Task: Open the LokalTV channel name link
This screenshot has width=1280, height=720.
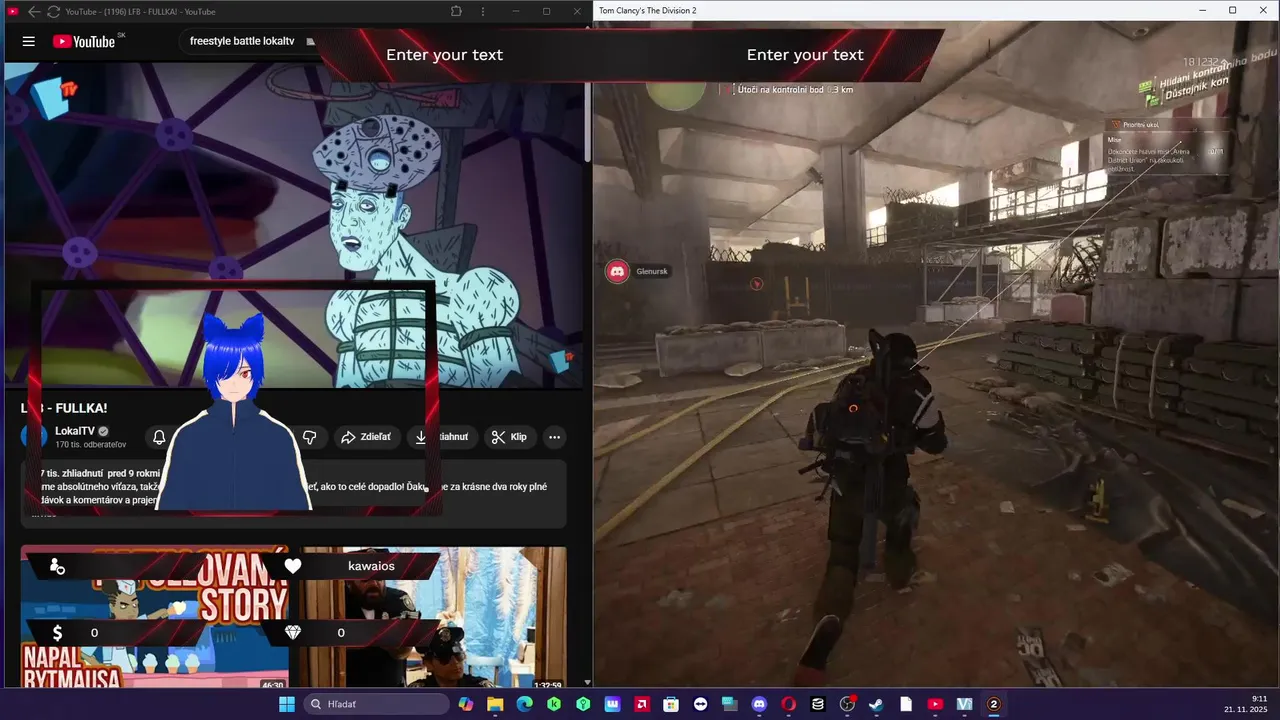Action: tap(75, 431)
